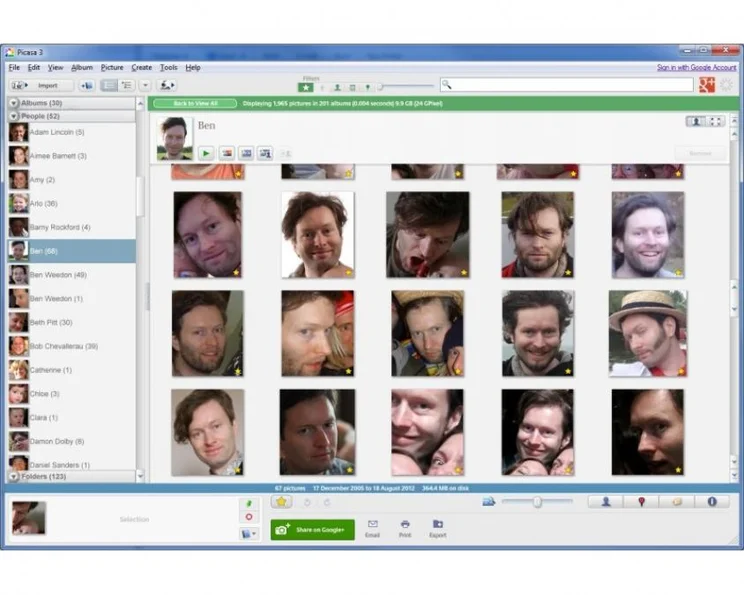The height and width of the screenshot is (595, 744).
Task: Open the Picture menu
Action: click(x=112, y=67)
